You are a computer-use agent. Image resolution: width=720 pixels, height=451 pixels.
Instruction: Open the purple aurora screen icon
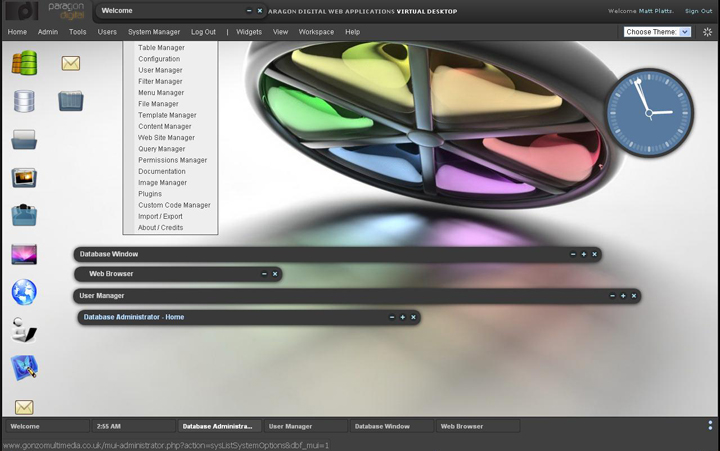(24, 254)
